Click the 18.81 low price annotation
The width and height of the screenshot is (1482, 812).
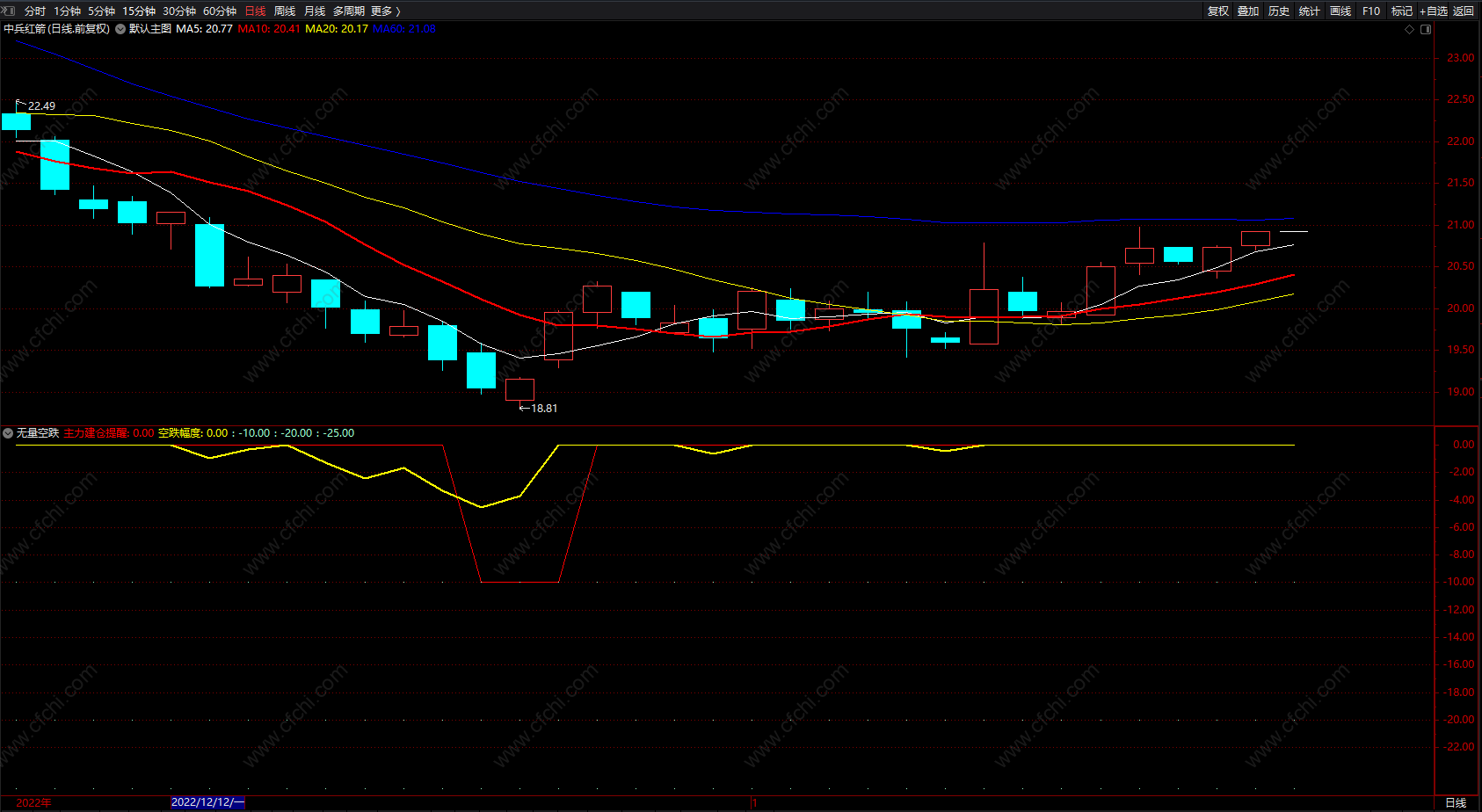tap(544, 409)
